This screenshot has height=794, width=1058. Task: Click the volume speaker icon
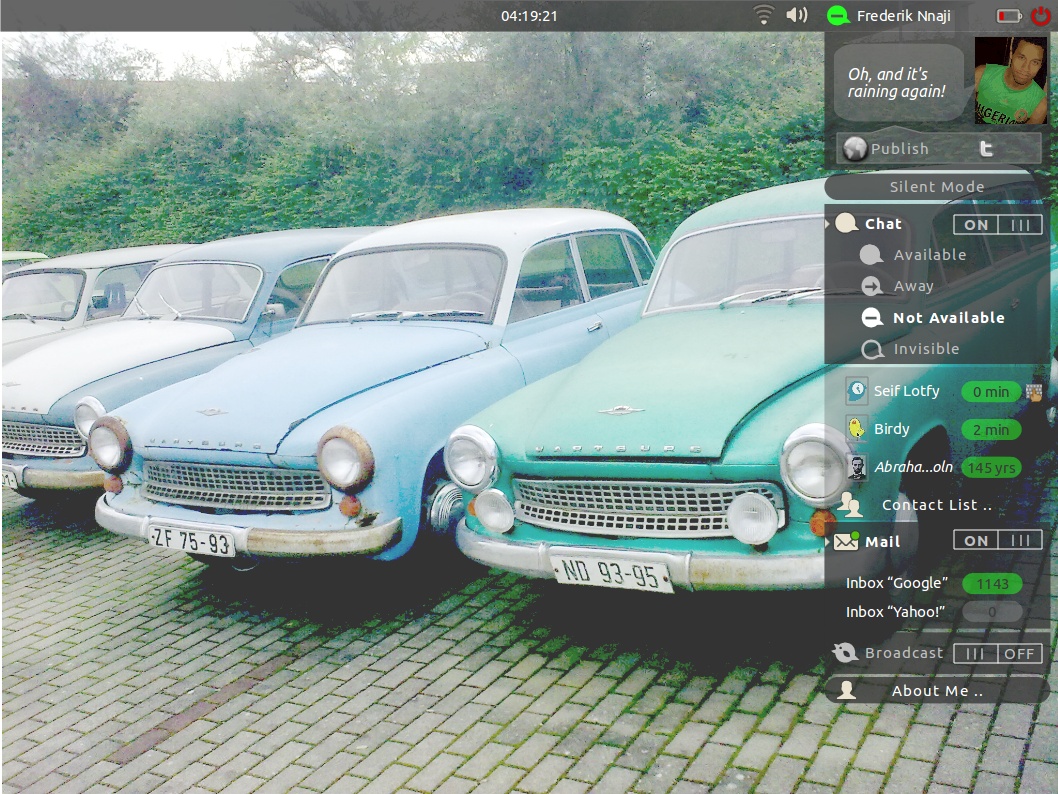(x=797, y=15)
